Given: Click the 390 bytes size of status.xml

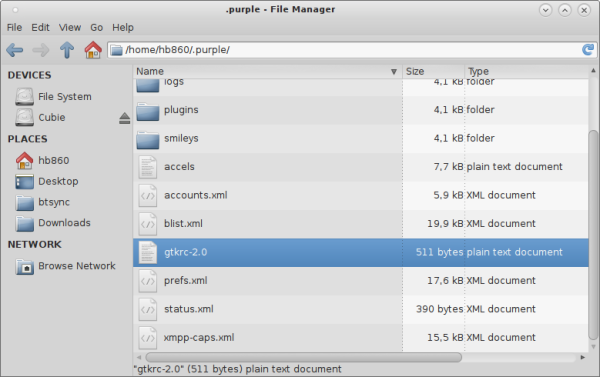Looking at the screenshot, I should [440, 309].
